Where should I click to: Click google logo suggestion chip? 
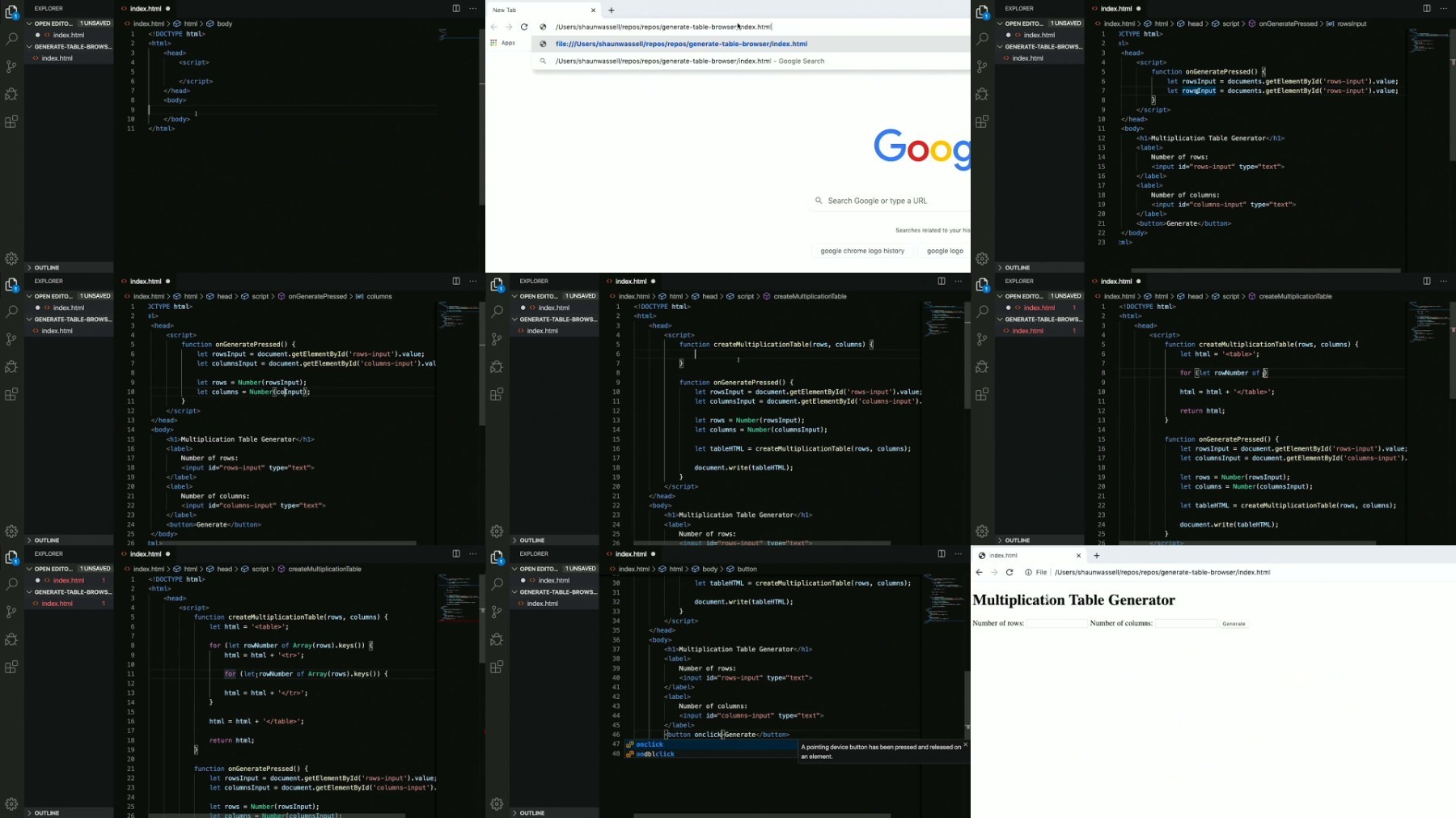point(945,252)
